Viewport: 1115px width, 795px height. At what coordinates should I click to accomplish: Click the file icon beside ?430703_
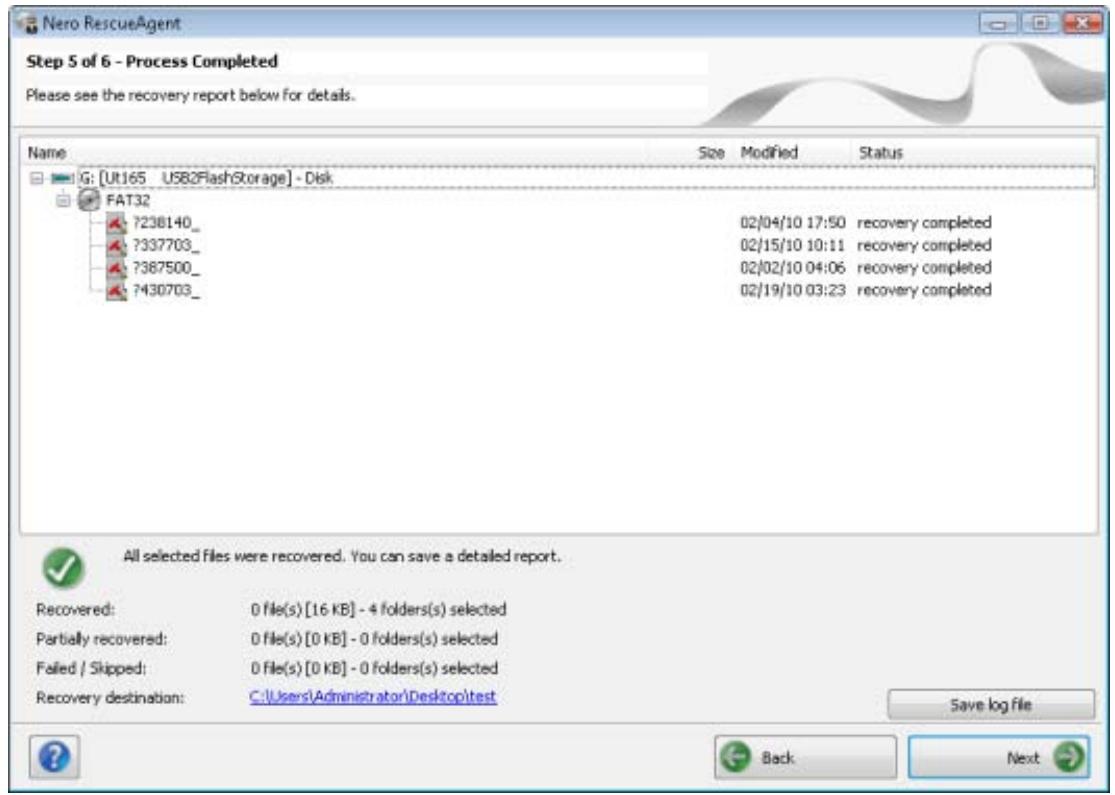point(116,290)
